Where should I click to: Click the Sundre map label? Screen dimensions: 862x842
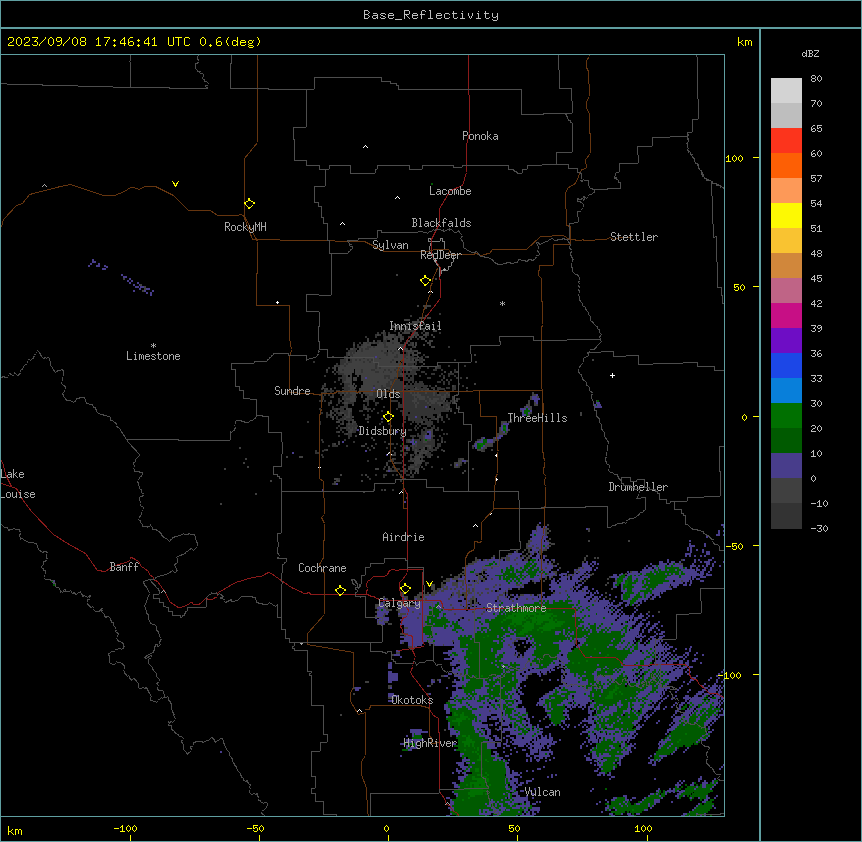click(292, 391)
